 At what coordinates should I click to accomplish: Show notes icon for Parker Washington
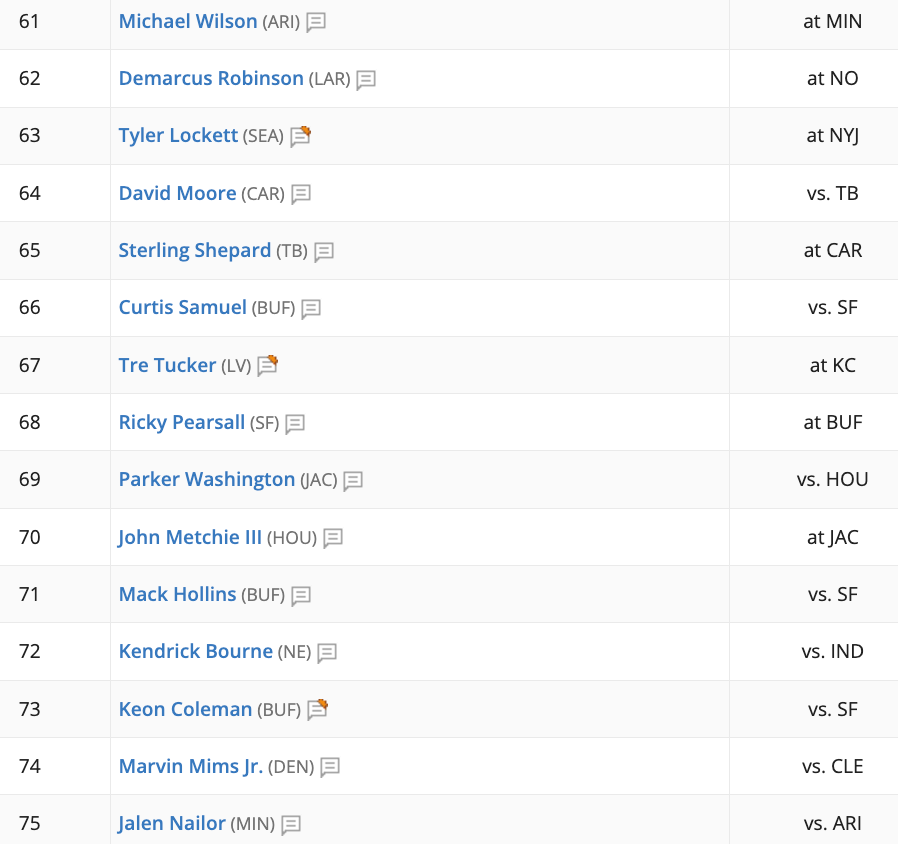click(x=353, y=480)
